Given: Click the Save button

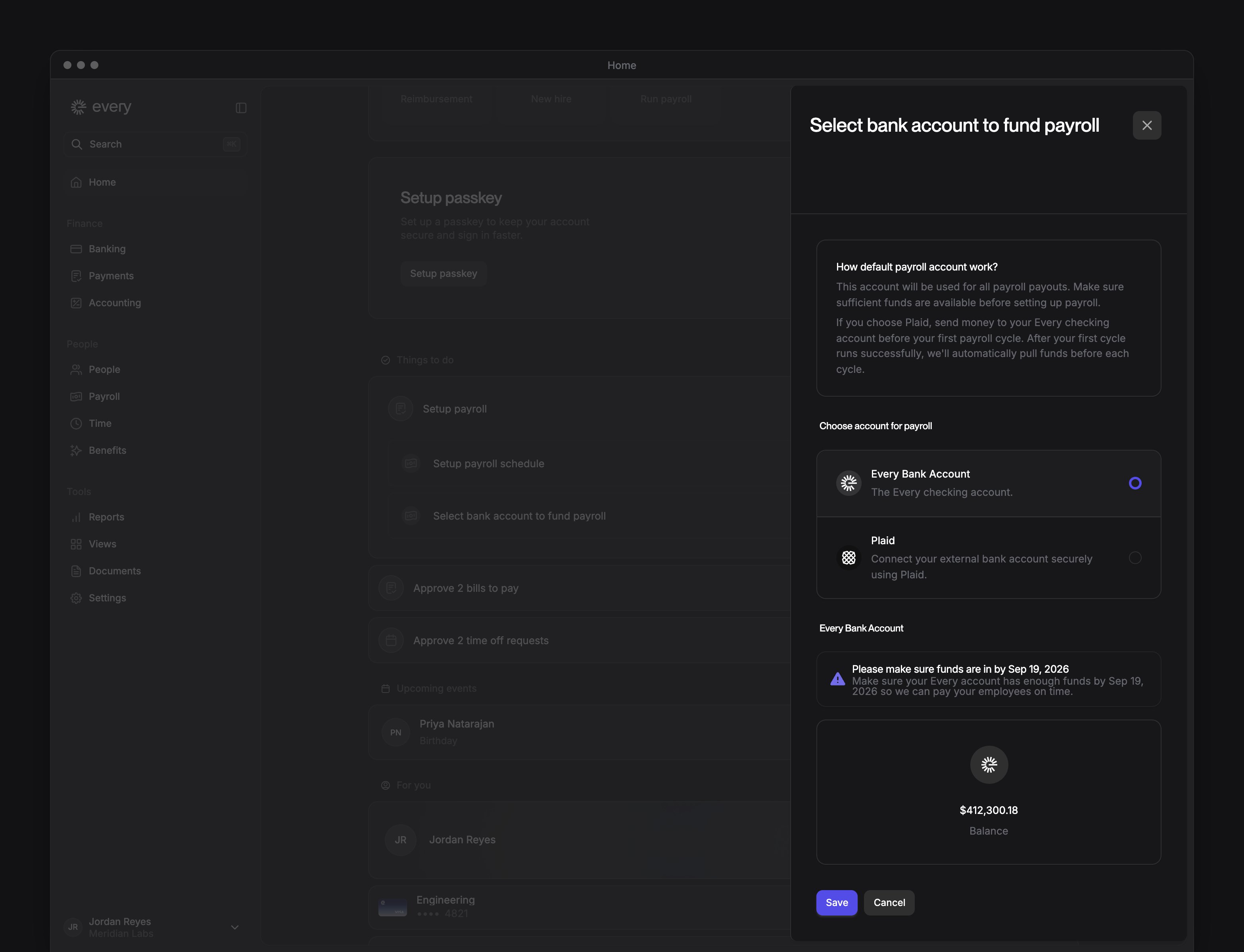Looking at the screenshot, I should [x=837, y=902].
